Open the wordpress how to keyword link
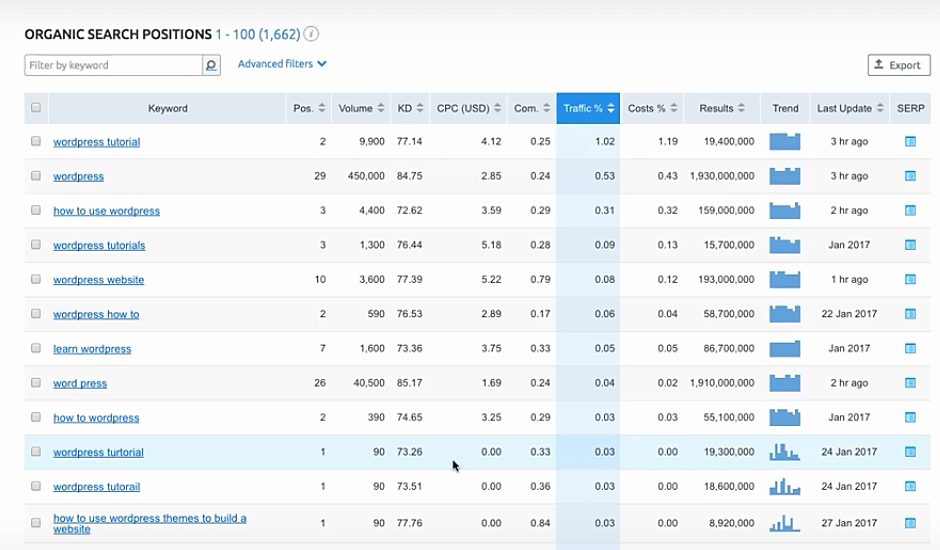 click(x=96, y=314)
